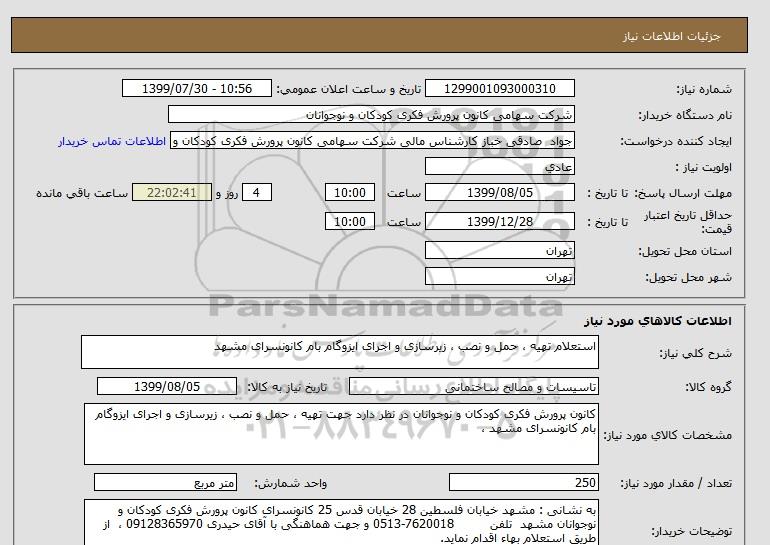This screenshot has width=770, height=545.
Task: Click the نام دستگاه خریدار label
Action: click(x=685, y=115)
